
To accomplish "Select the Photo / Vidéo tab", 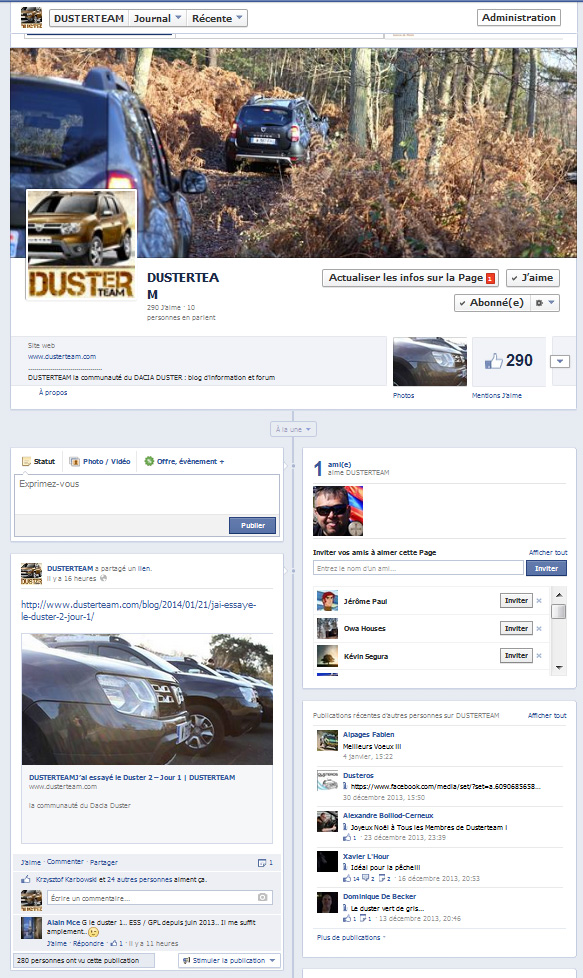I will [100, 462].
